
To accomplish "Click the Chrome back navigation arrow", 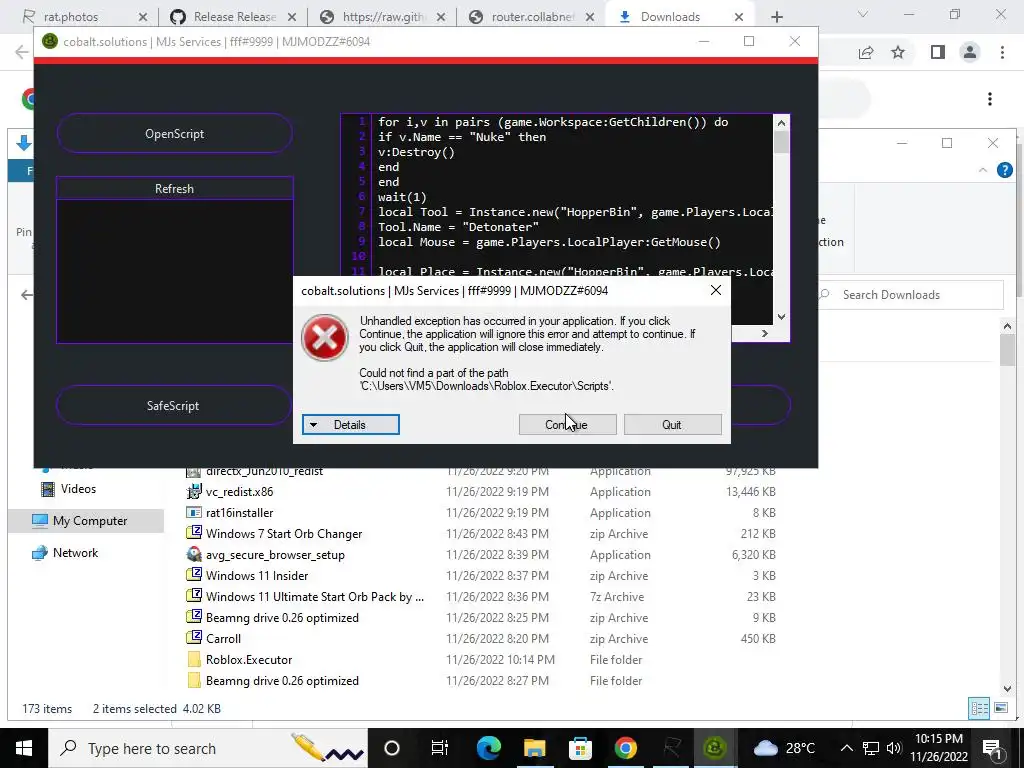I will tap(21, 52).
